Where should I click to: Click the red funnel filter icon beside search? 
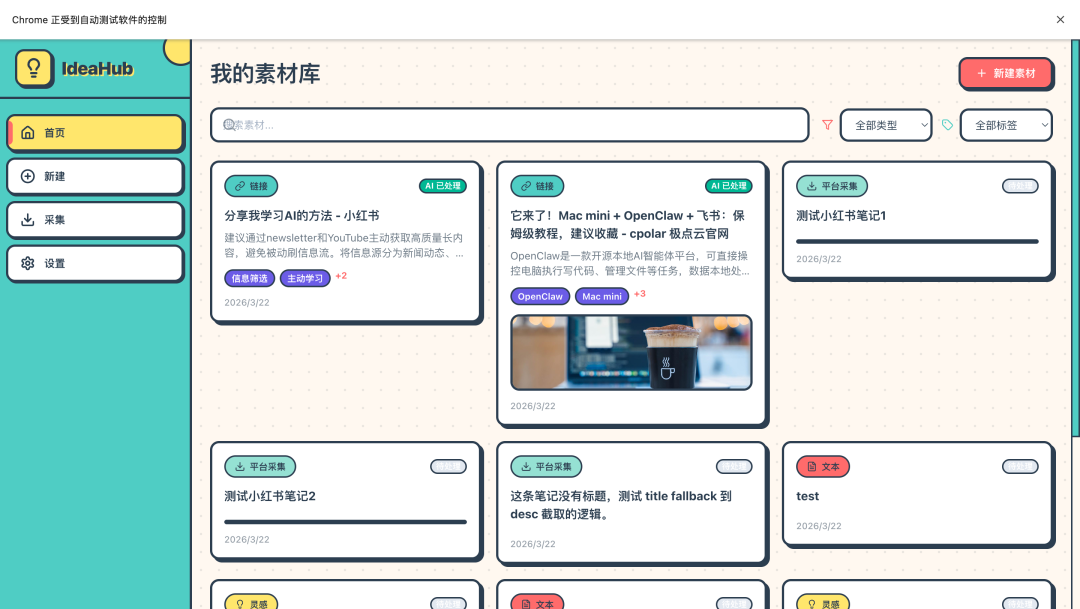[828, 125]
